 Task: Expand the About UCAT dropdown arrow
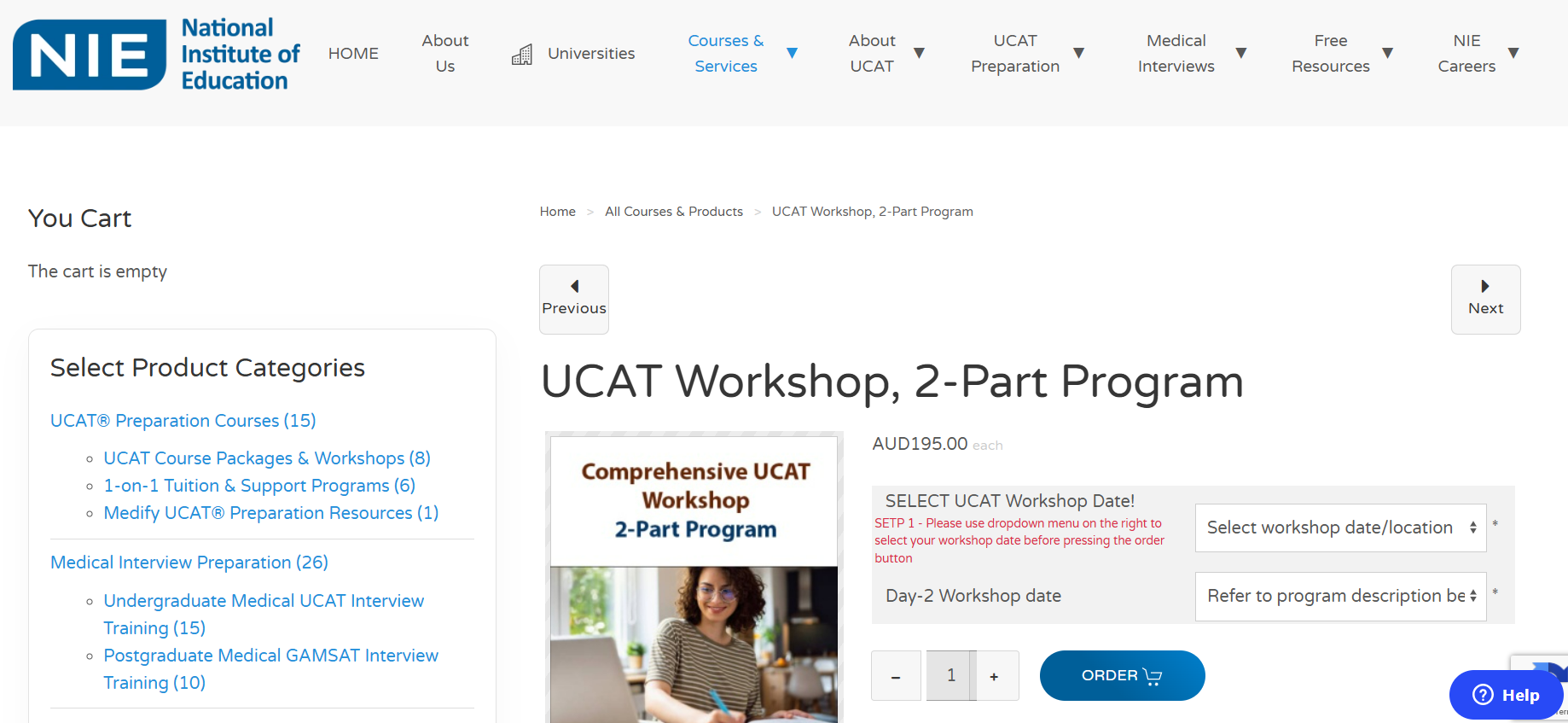click(919, 53)
